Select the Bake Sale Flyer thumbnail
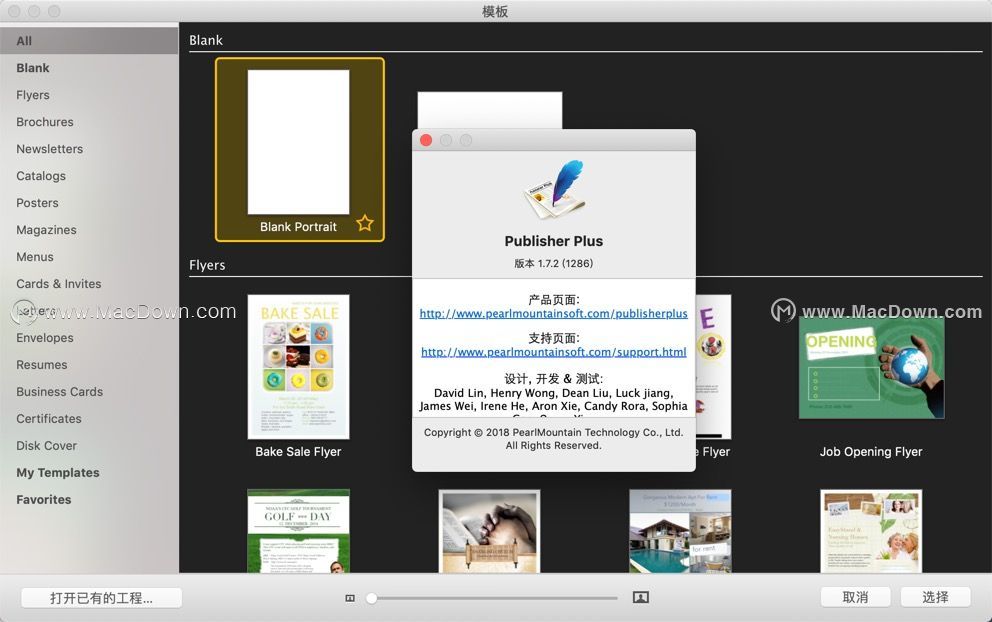 pyautogui.click(x=299, y=367)
